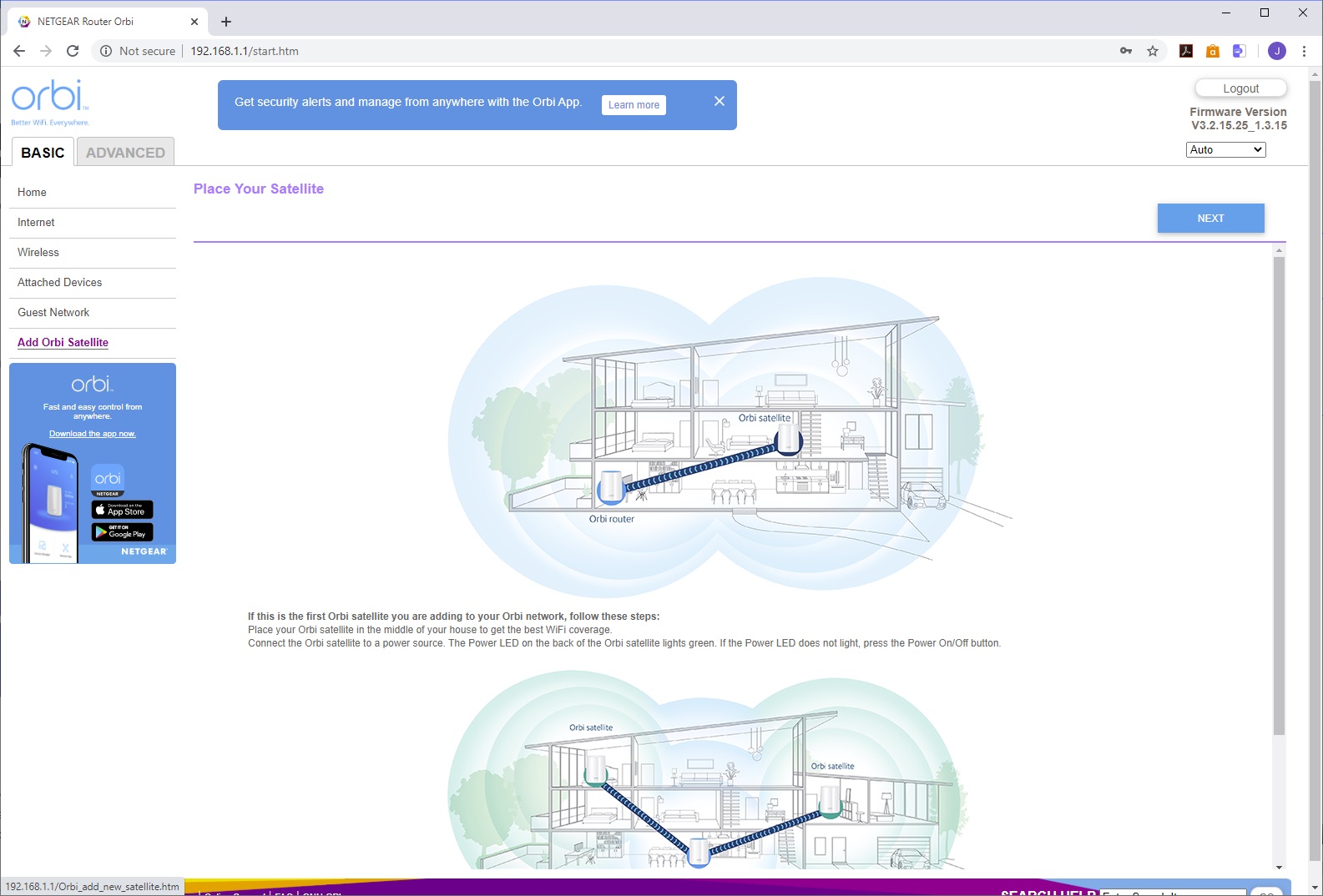This screenshot has width=1323, height=896.
Task: Open the Guest Network page
Action: click(53, 313)
